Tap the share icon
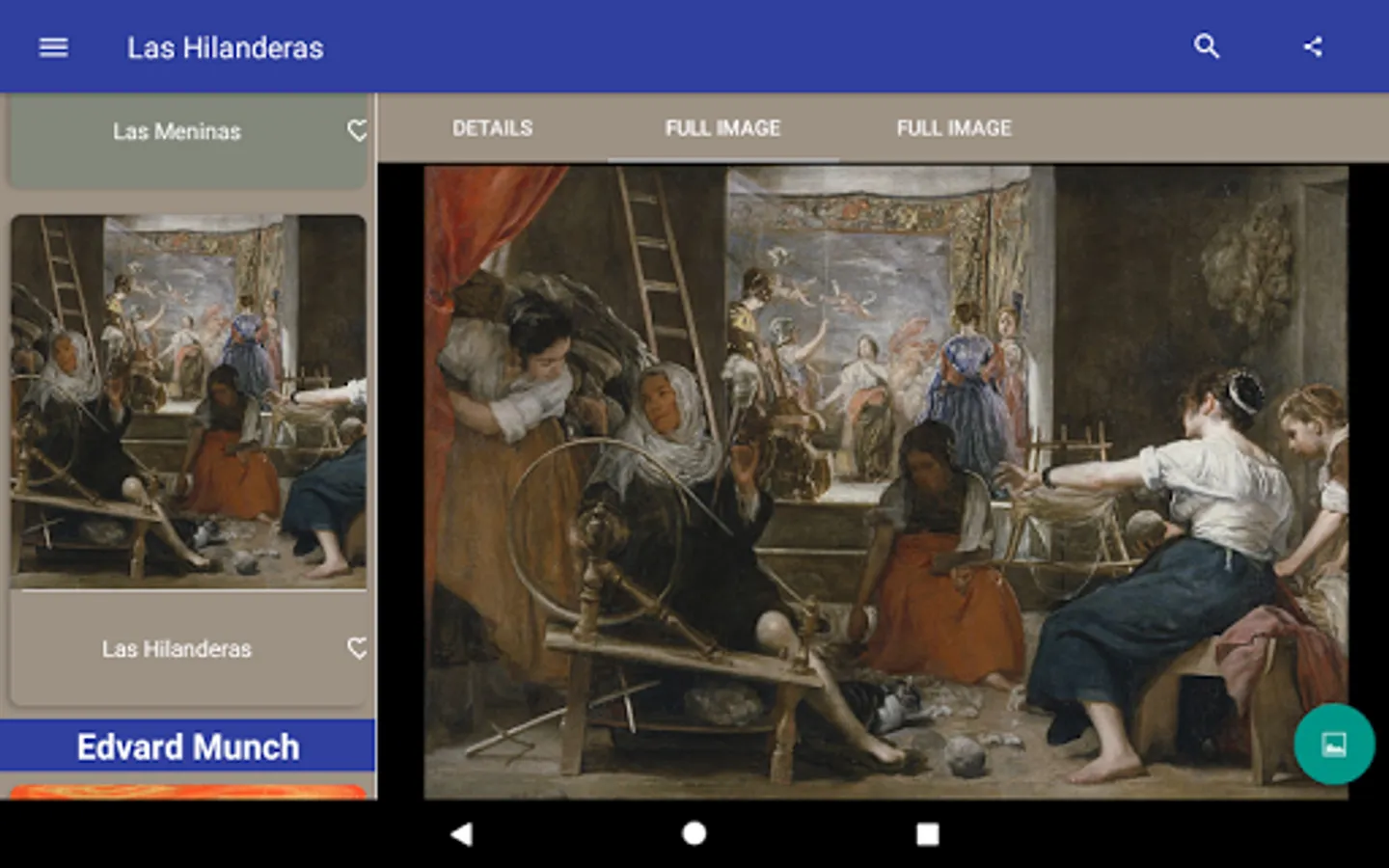This screenshot has height=868, width=1389. (x=1313, y=46)
